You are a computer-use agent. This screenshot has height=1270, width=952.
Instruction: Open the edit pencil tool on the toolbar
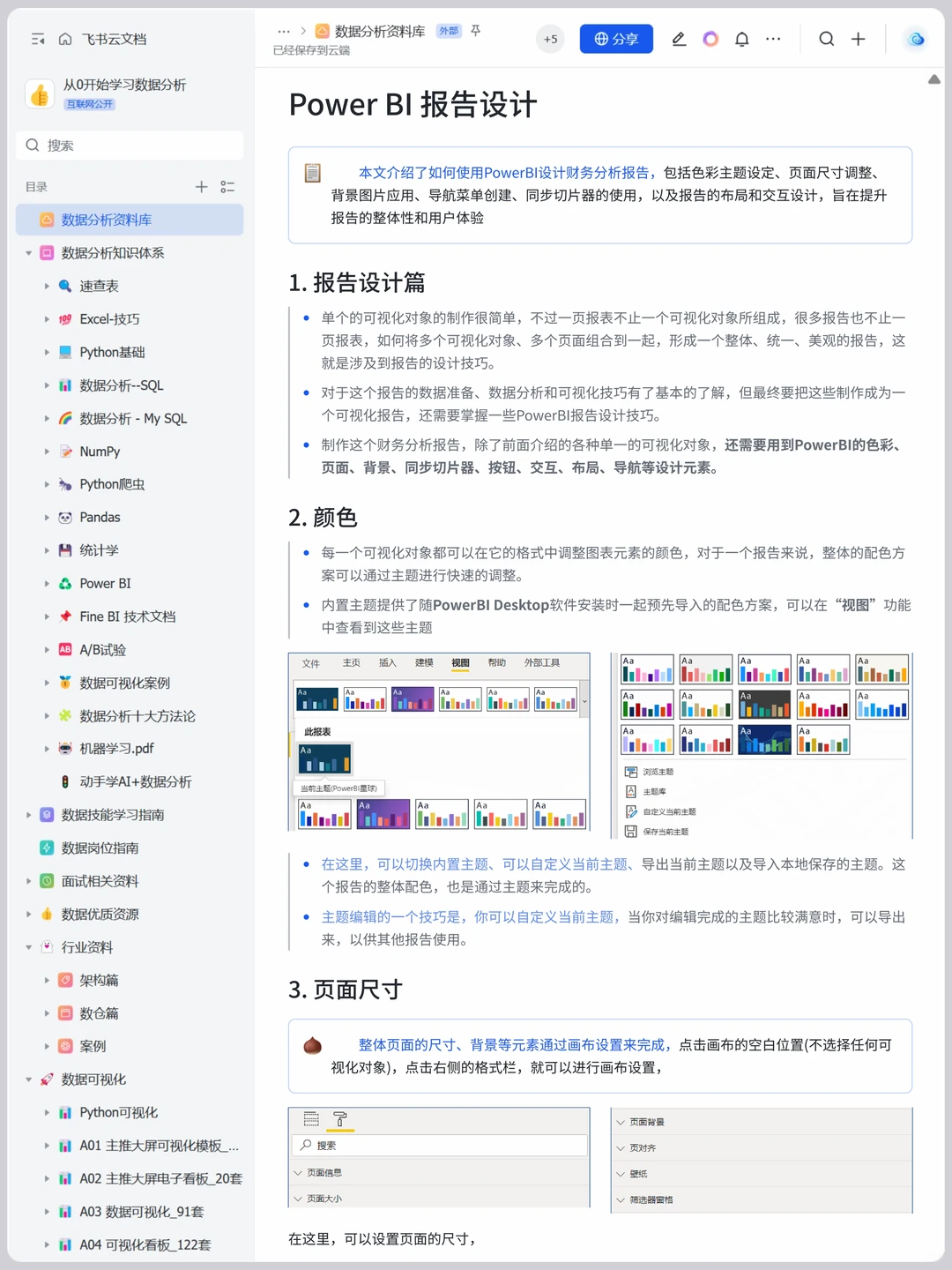tap(679, 39)
